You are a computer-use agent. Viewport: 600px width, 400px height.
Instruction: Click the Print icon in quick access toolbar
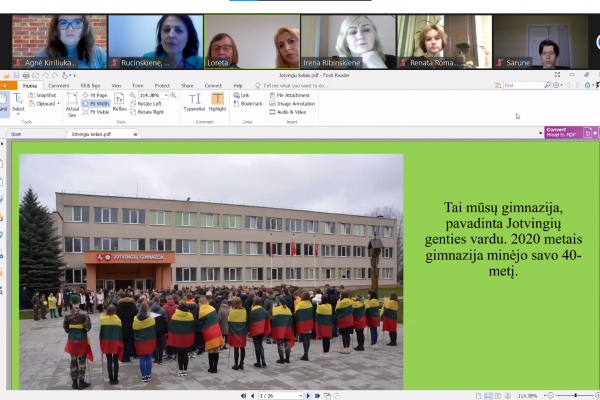tap(26, 75)
